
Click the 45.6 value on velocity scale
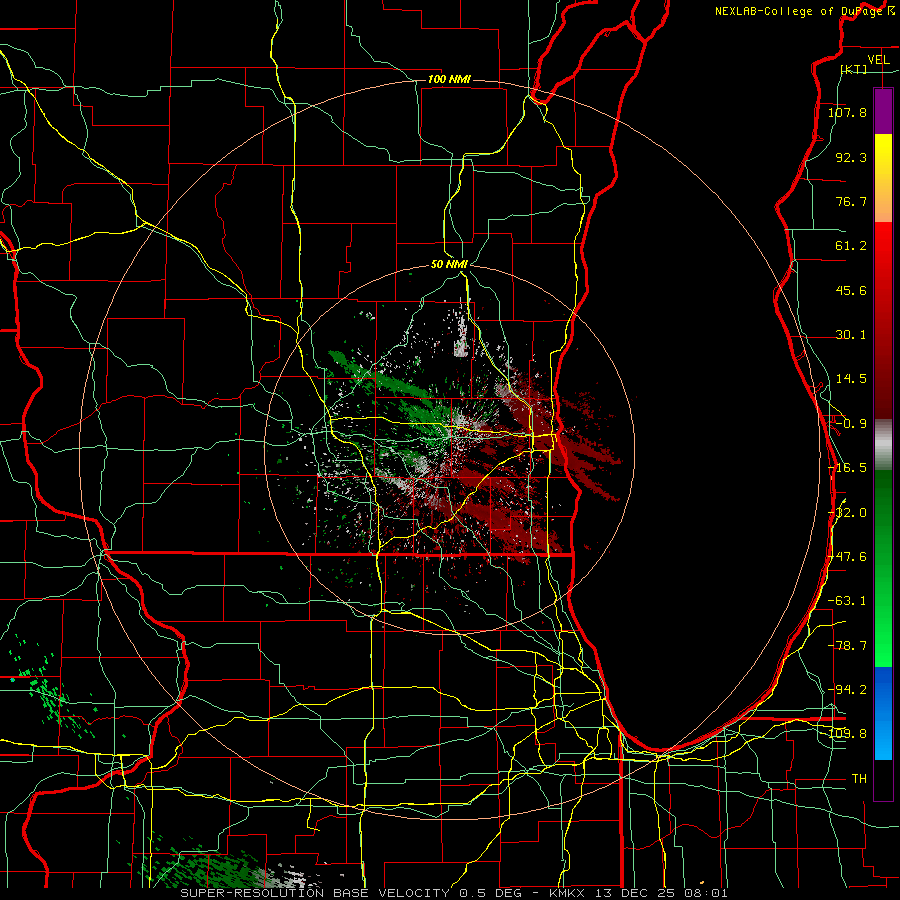[851, 290]
